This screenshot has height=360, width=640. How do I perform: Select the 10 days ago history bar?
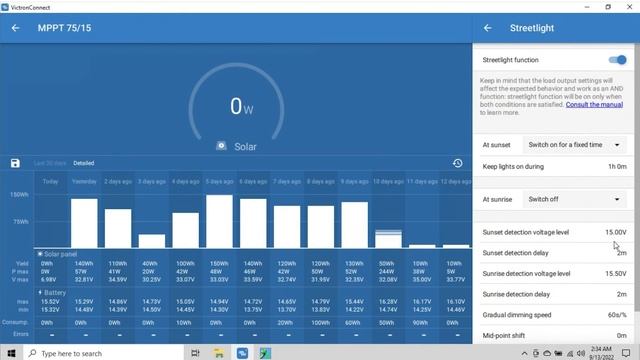(x=389, y=239)
